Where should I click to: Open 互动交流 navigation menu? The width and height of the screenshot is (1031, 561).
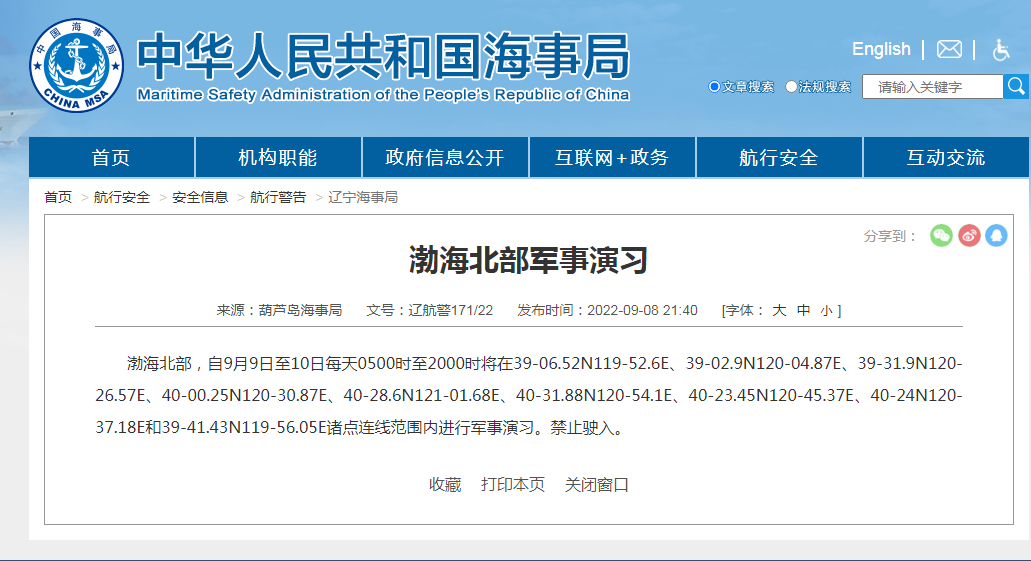[946, 157]
